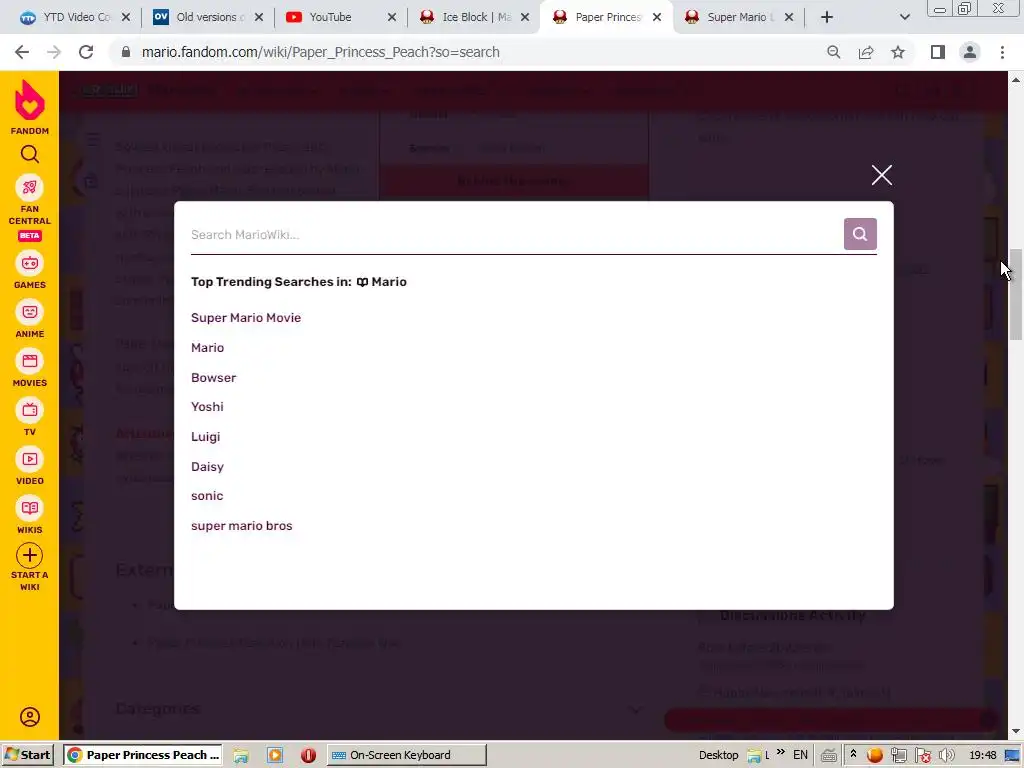The height and width of the screenshot is (768, 1024).
Task: Select trending search sonic
Action: 207,496
